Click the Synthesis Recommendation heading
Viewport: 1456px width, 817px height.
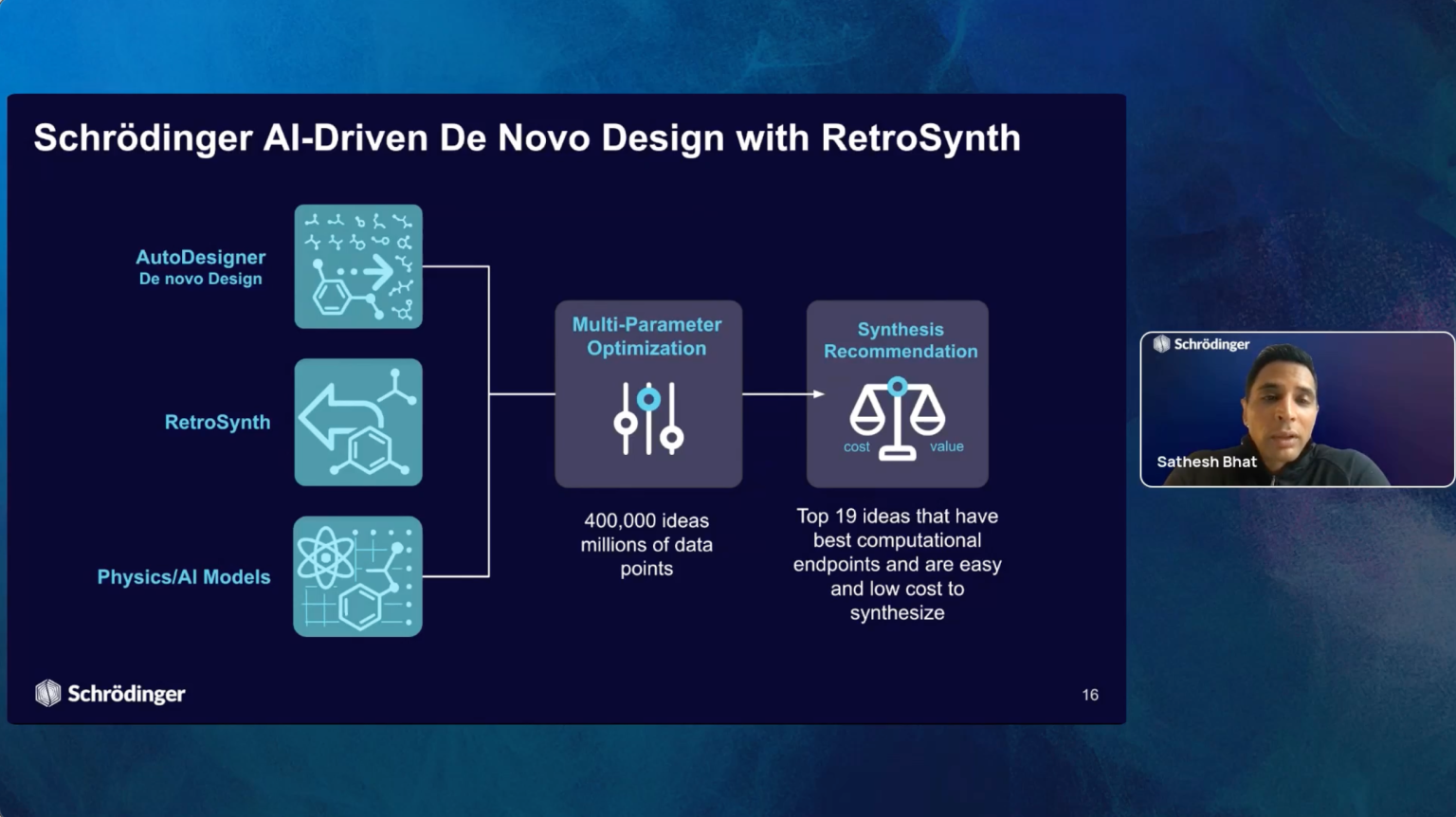900,340
